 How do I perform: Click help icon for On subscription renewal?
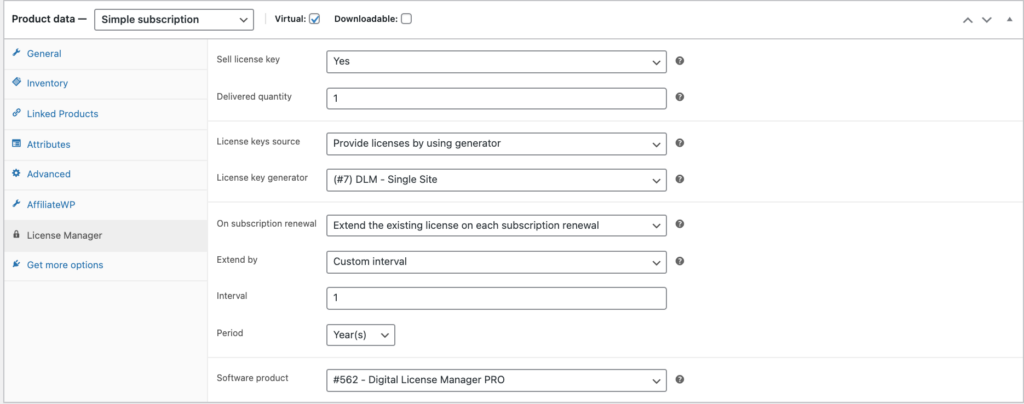679,224
